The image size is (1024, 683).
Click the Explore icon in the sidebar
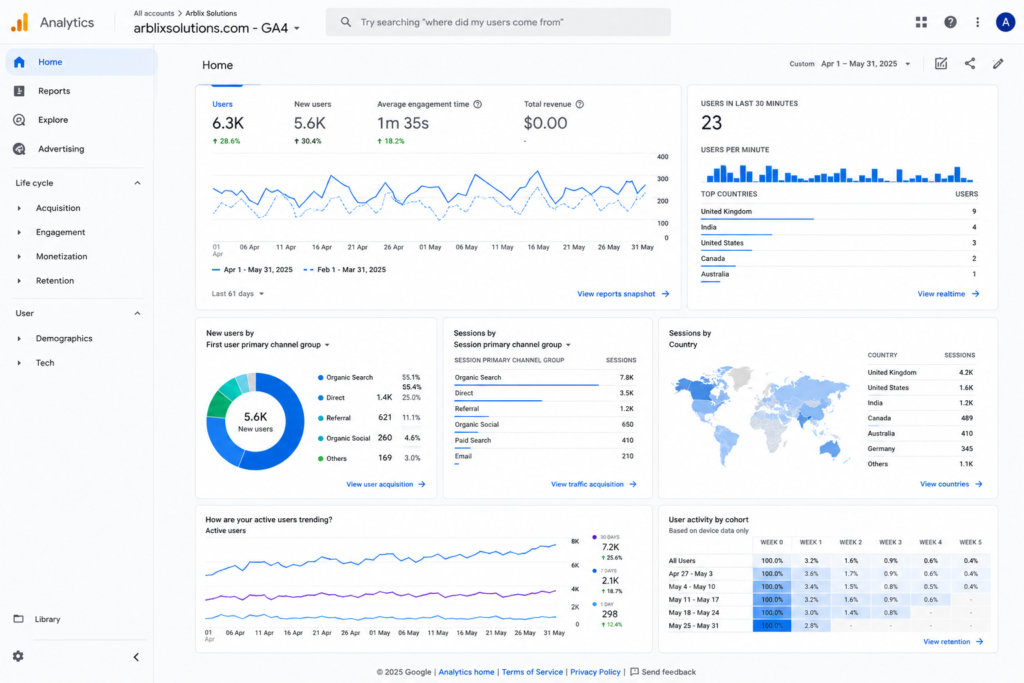tap(20, 119)
